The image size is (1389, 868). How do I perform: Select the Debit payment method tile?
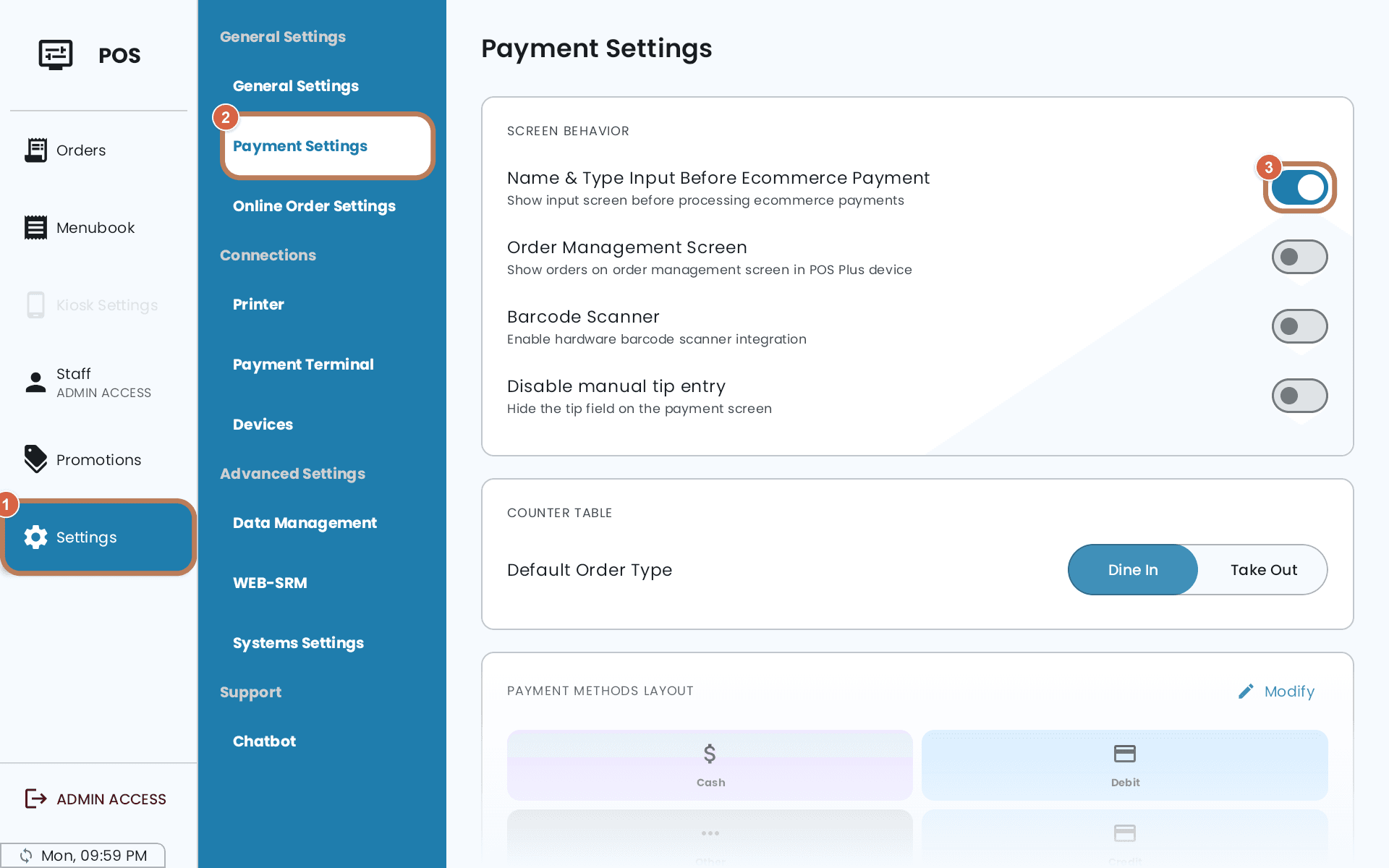point(1125,765)
